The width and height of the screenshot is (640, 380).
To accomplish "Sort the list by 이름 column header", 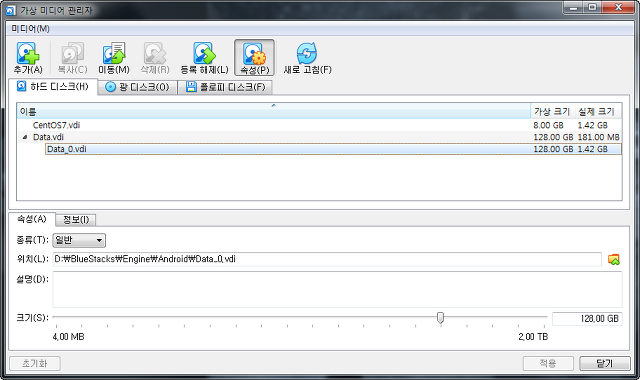I will point(273,111).
